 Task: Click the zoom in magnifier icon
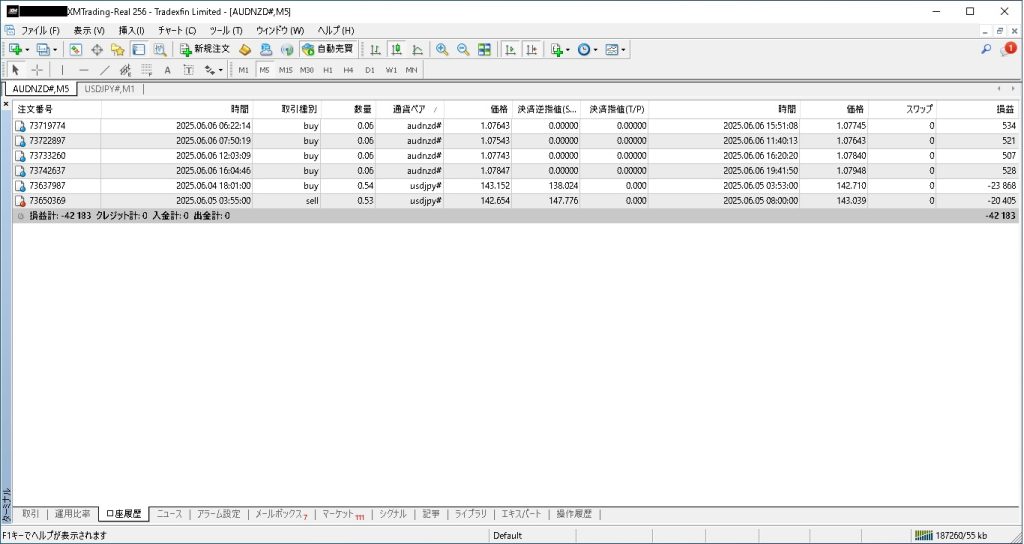(x=441, y=49)
